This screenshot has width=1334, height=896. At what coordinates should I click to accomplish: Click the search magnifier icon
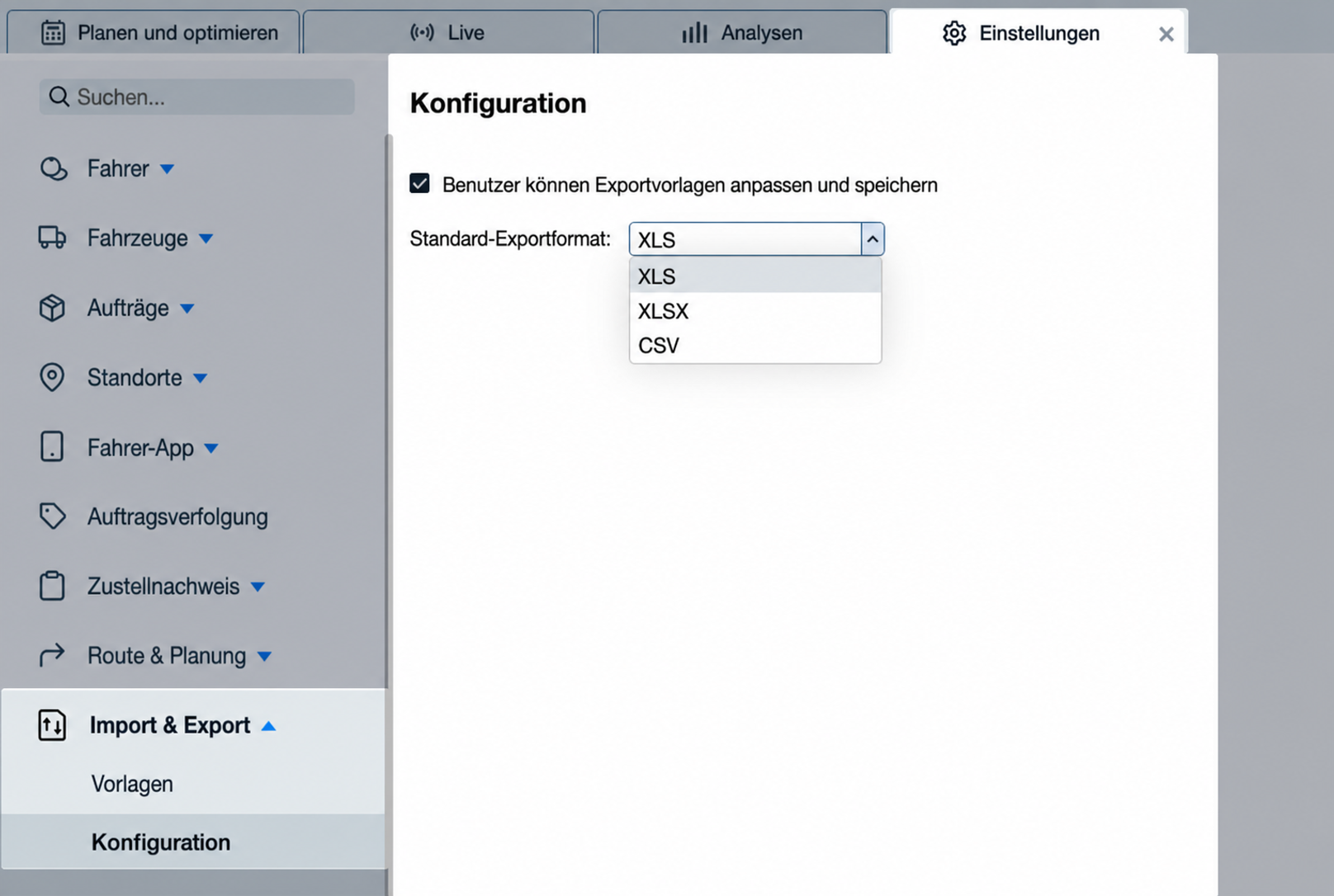pyautogui.click(x=59, y=97)
